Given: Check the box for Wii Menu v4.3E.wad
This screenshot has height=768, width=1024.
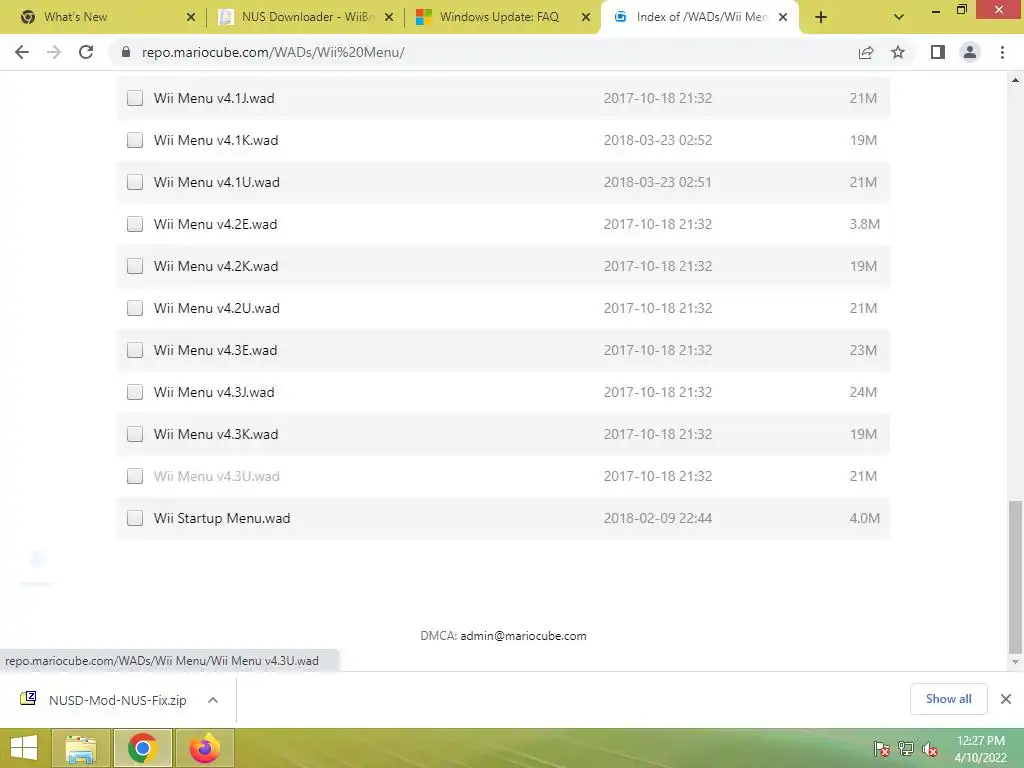Looking at the screenshot, I should tap(135, 350).
